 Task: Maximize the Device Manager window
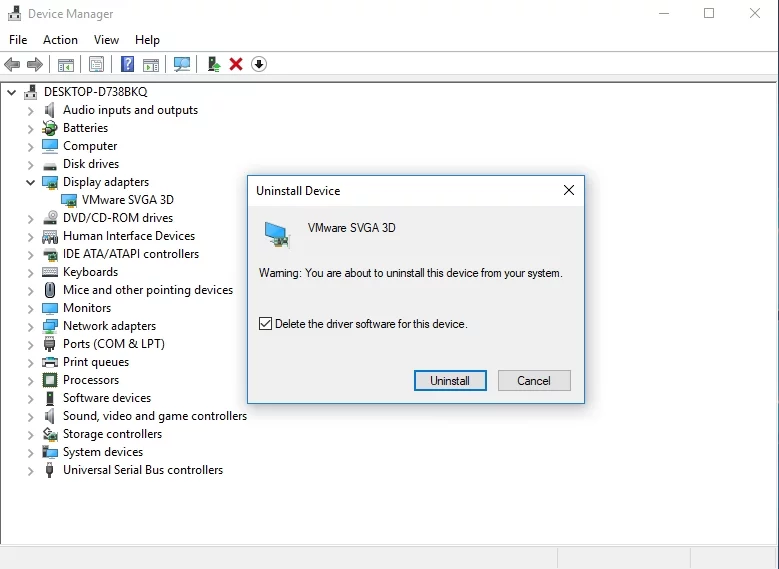(709, 13)
